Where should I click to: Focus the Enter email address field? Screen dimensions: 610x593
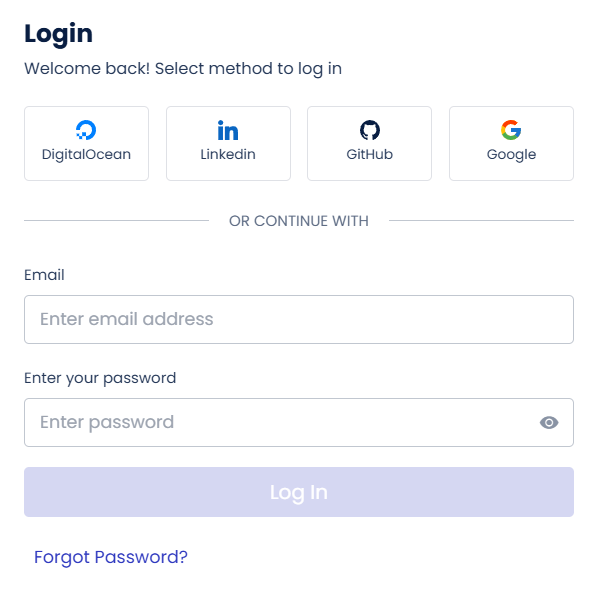click(x=298, y=320)
